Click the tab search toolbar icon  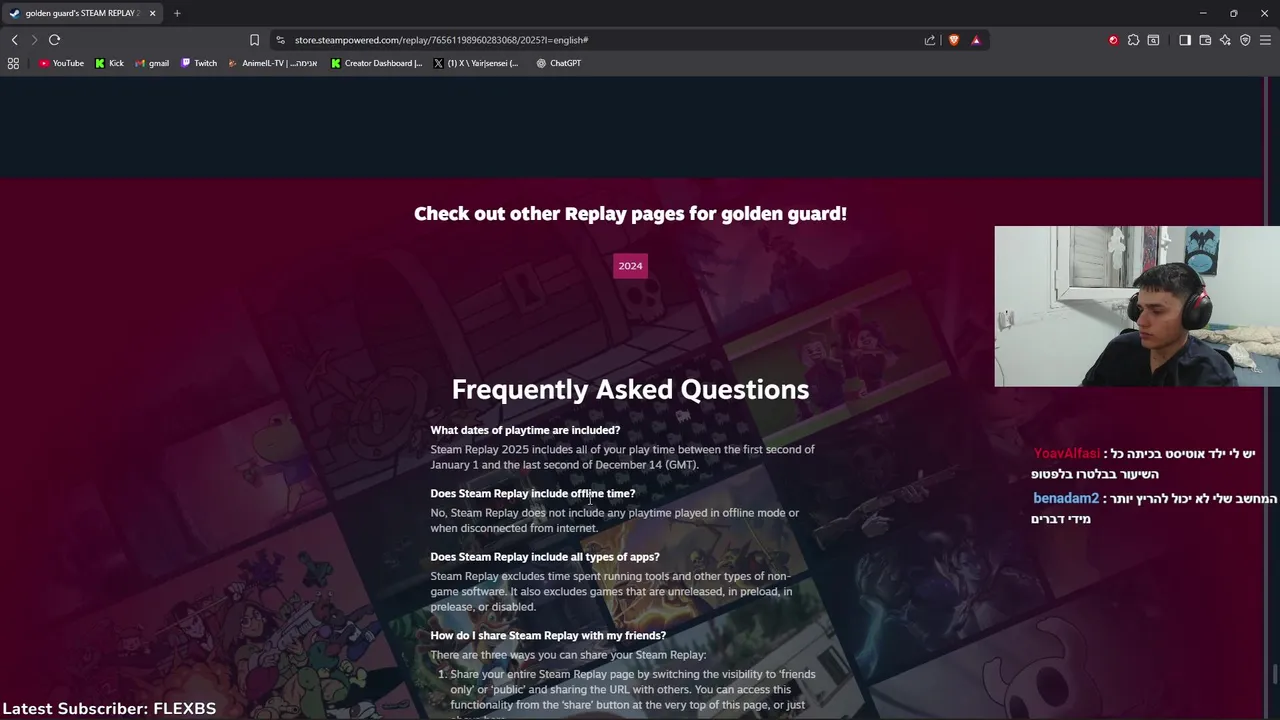[x=1153, y=40]
